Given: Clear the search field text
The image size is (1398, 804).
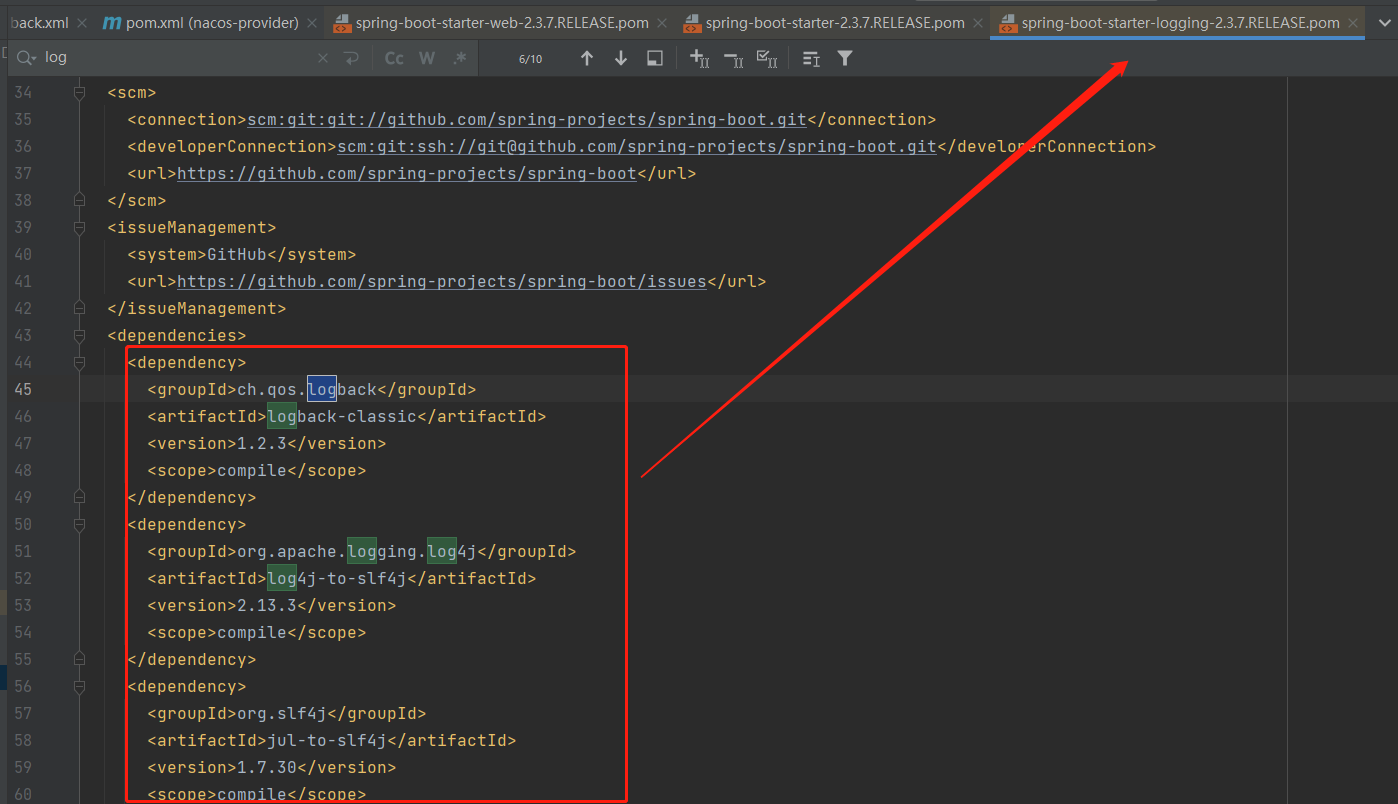Looking at the screenshot, I should (x=323, y=59).
